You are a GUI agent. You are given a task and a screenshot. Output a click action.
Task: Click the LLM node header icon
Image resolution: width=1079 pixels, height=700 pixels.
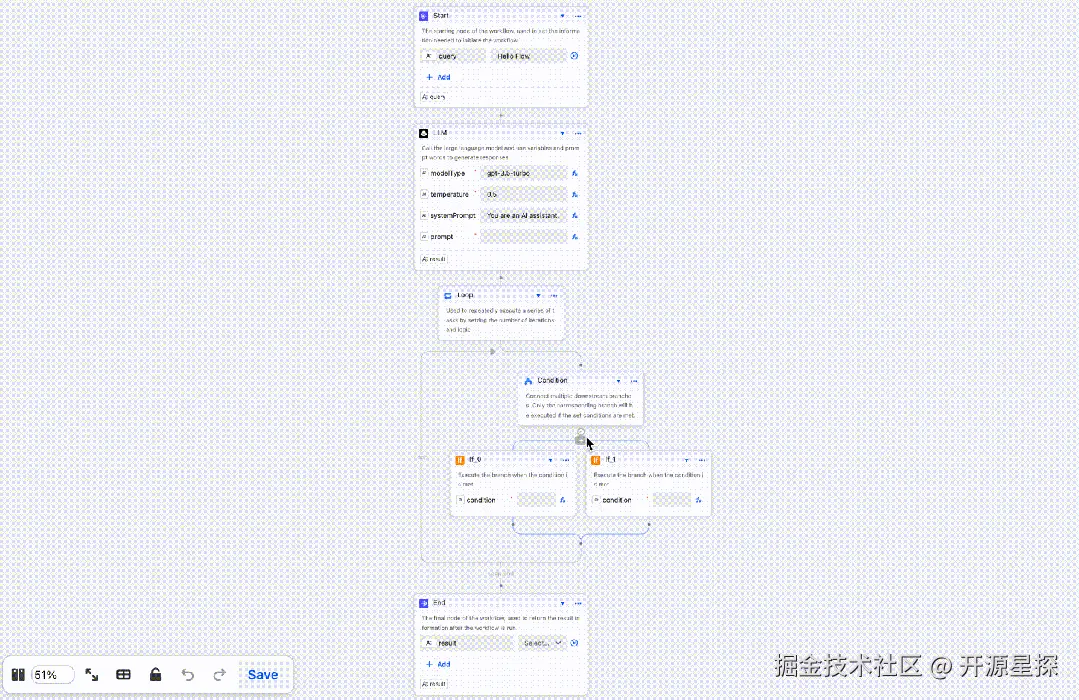pos(424,132)
